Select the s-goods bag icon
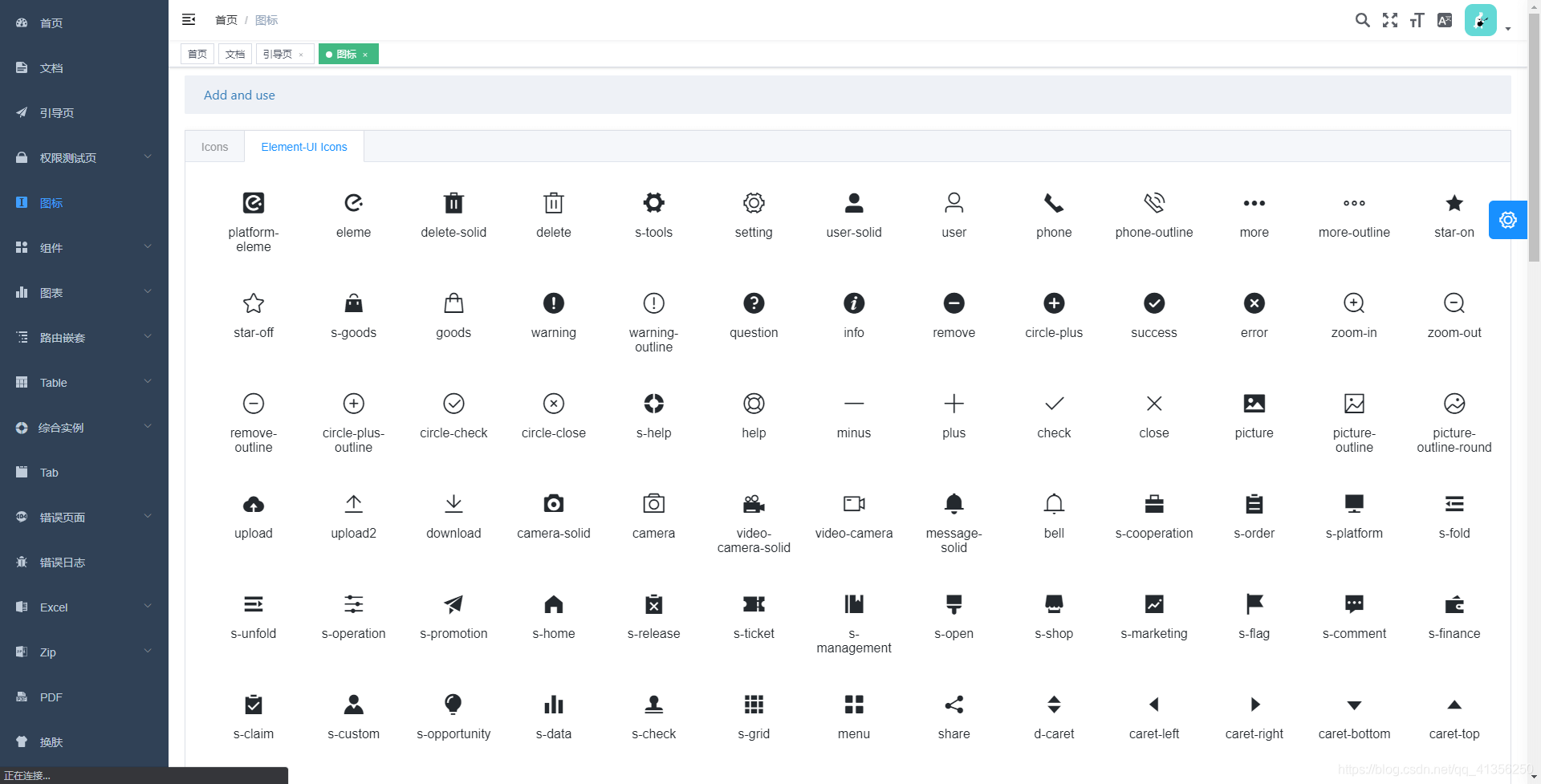 tap(354, 303)
